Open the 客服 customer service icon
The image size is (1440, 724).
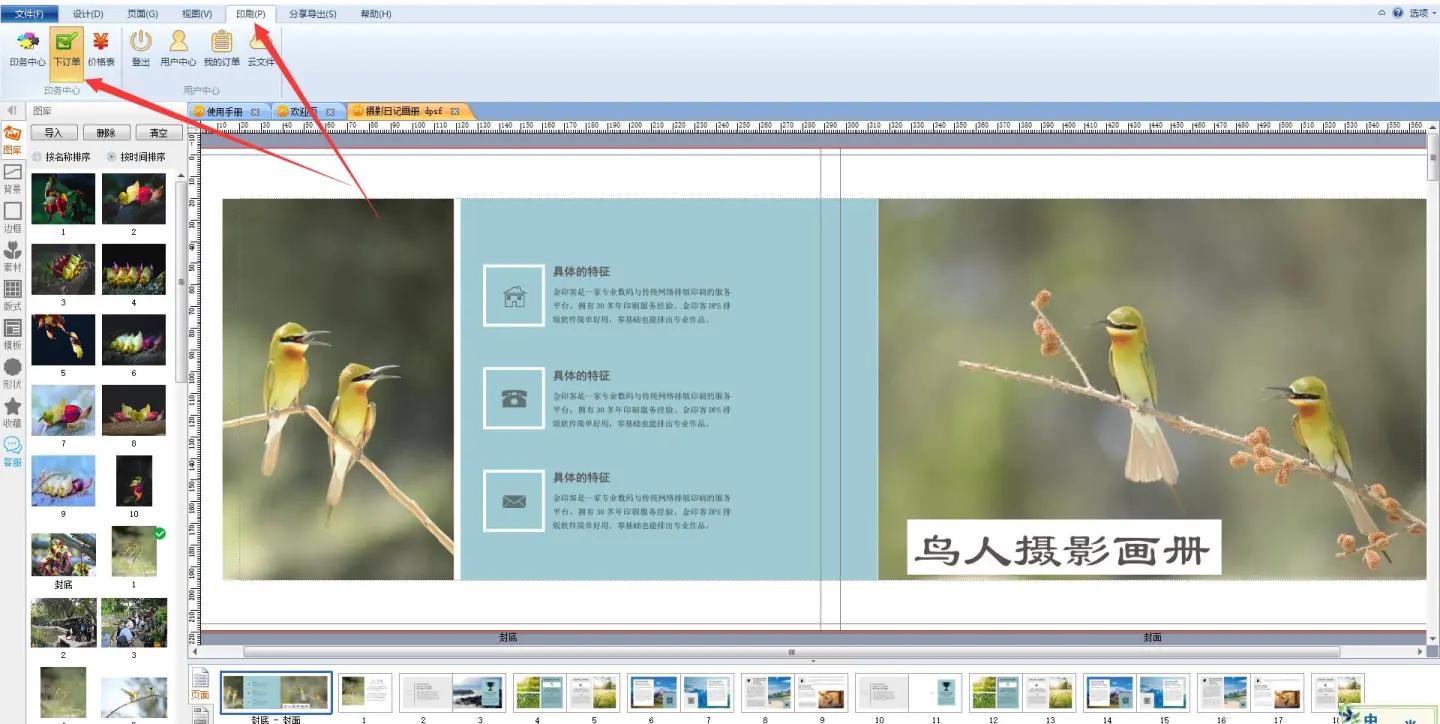pyautogui.click(x=13, y=452)
